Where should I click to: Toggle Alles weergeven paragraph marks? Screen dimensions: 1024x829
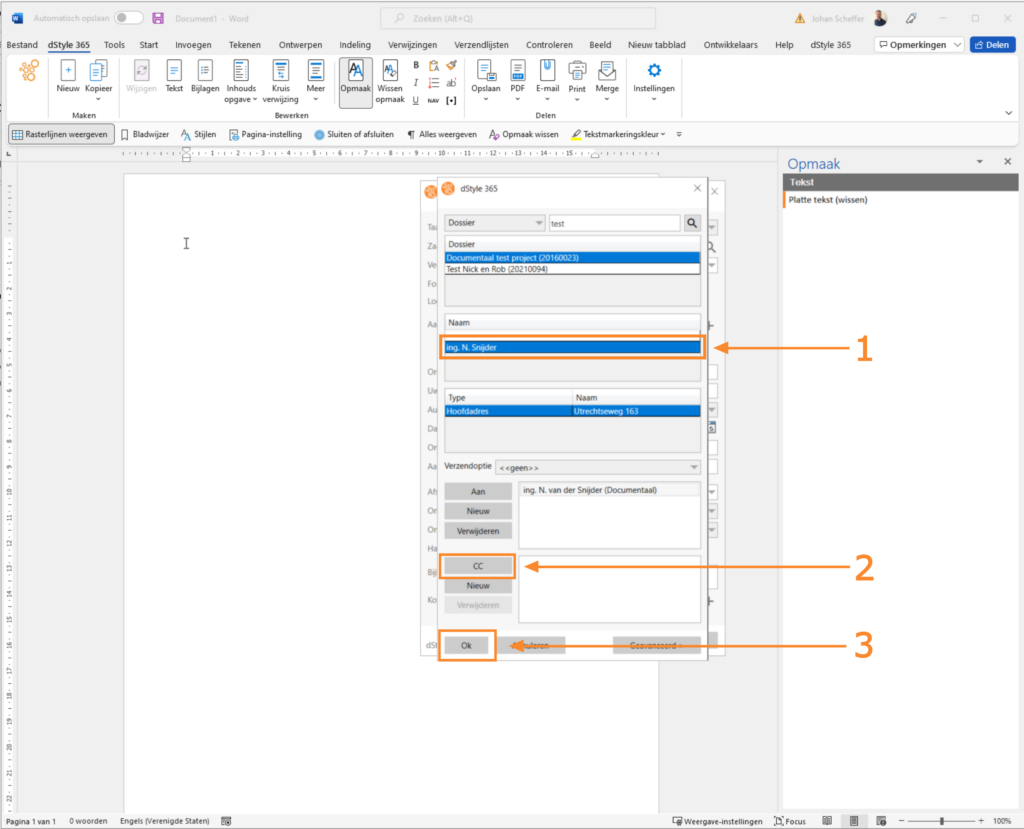coord(442,135)
